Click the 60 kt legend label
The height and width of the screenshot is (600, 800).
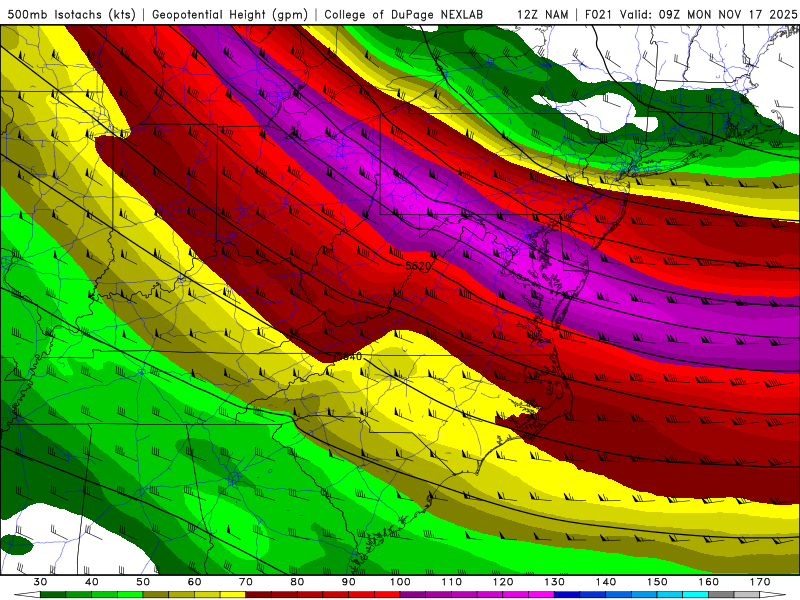194,582
